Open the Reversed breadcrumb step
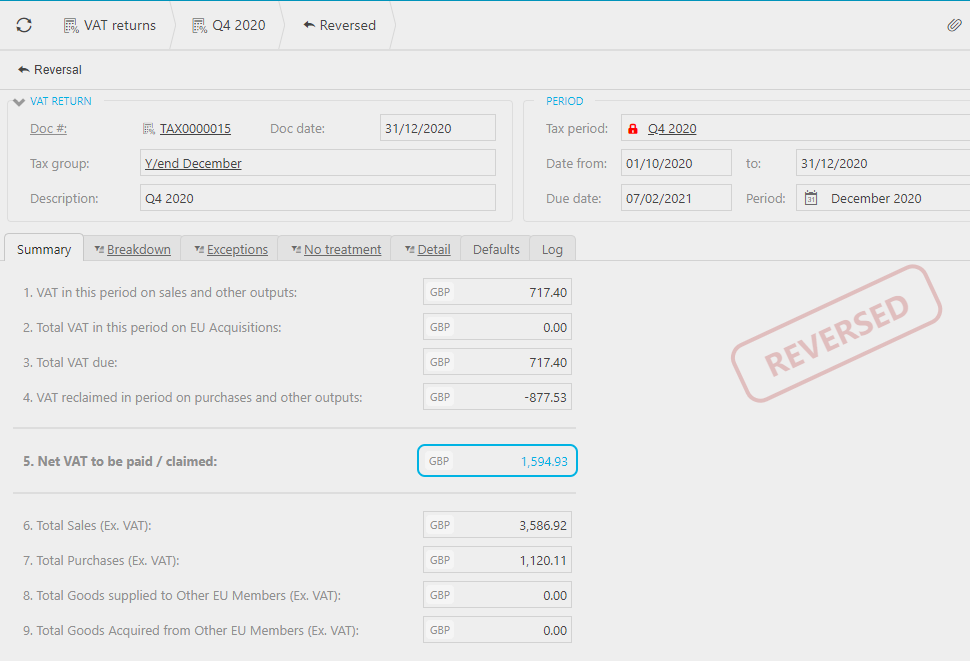Image resolution: width=970 pixels, height=661 pixels. pos(339,25)
